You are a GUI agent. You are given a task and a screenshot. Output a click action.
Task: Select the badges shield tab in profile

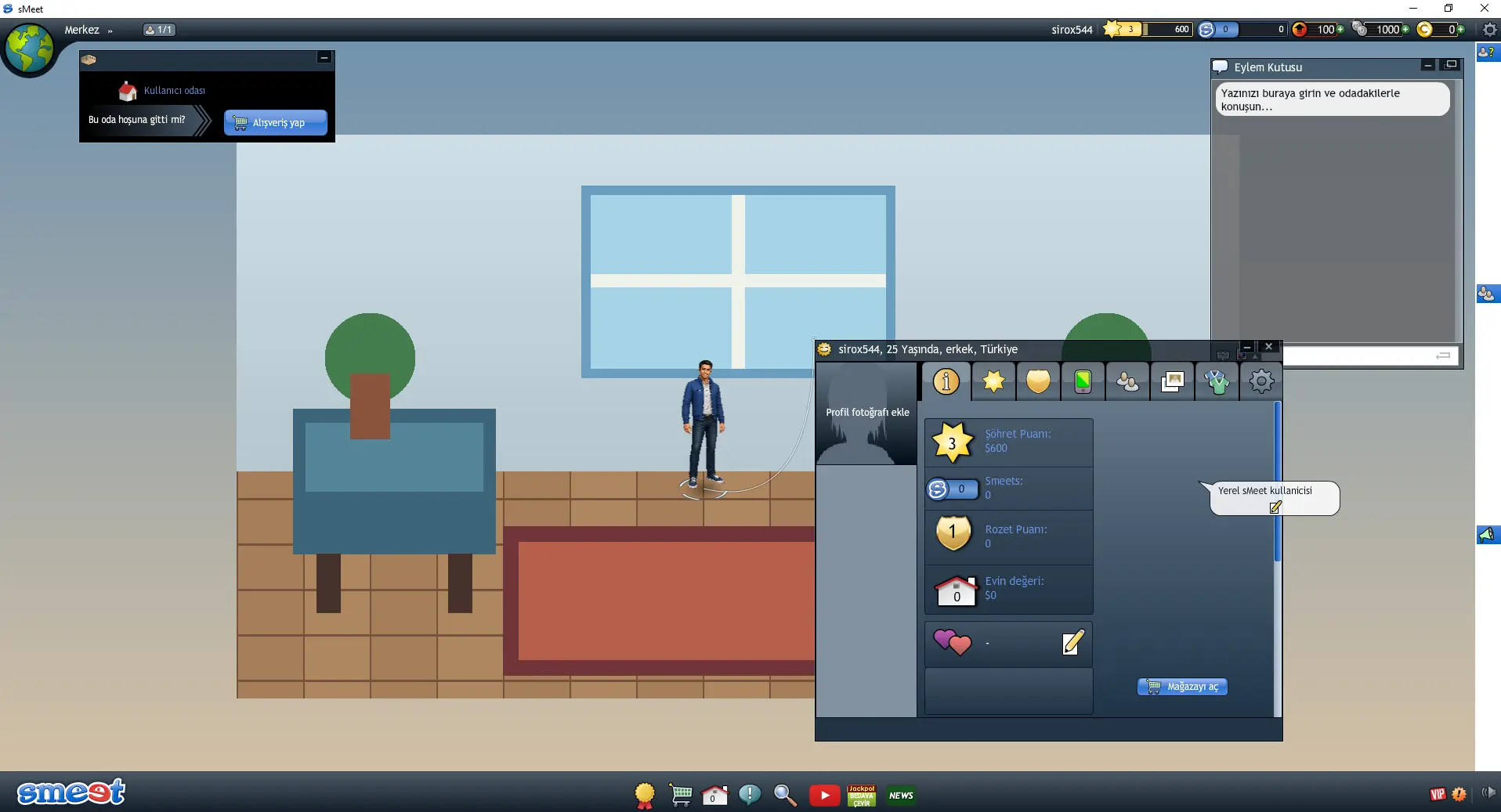(1038, 381)
